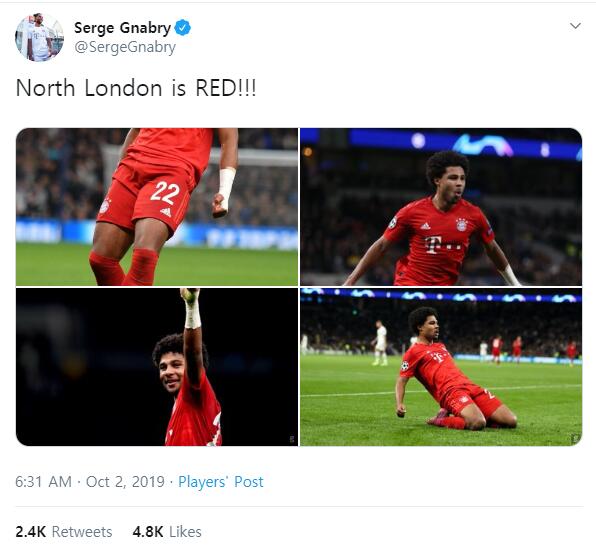Open the @SergeGnabry handle link
Screen dimensions: 596x555
[125, 48]
